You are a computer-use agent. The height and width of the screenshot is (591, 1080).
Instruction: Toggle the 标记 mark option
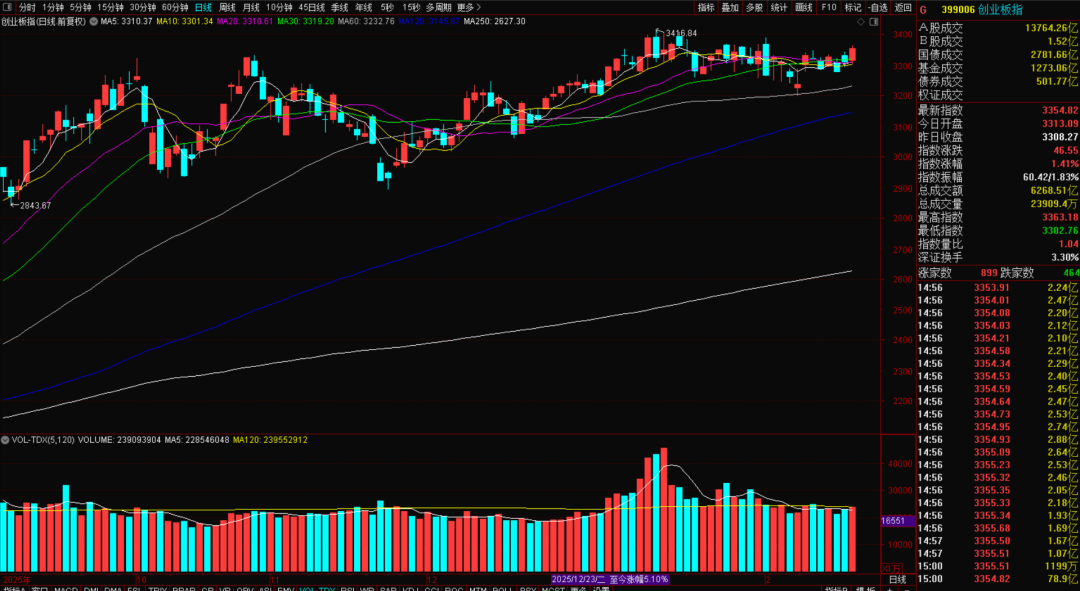852,7
